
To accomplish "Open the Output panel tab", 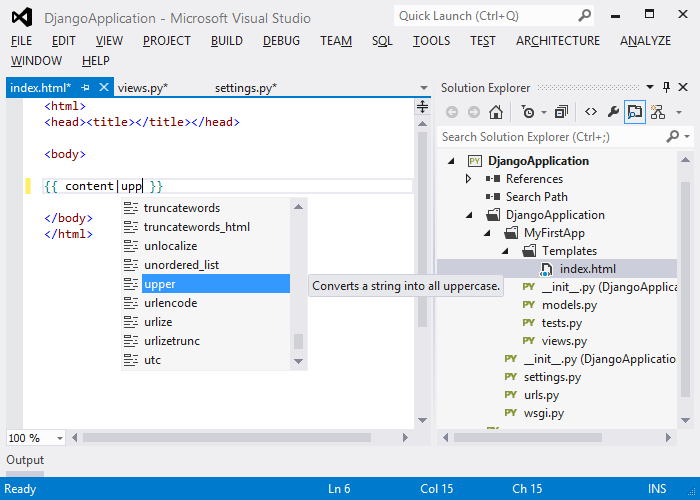I will click(x=25, y=460).
